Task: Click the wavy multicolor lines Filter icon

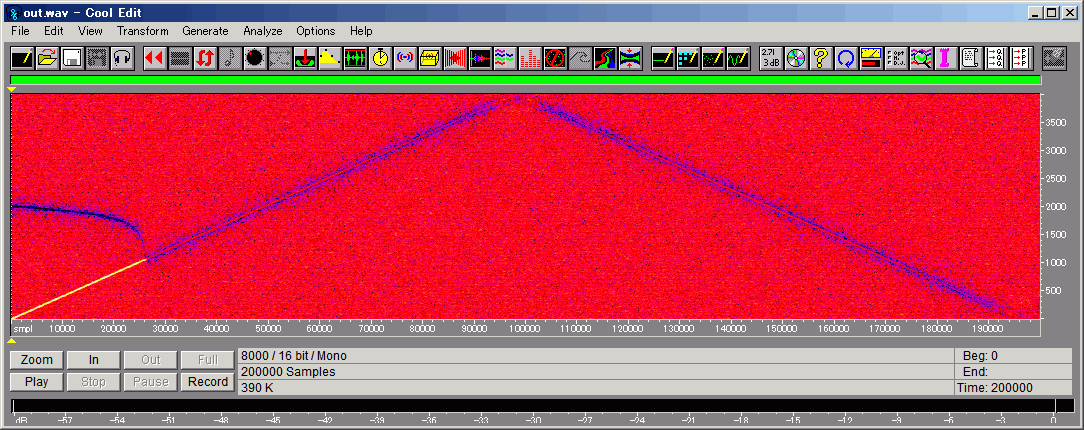Action: tap(505, 58)
